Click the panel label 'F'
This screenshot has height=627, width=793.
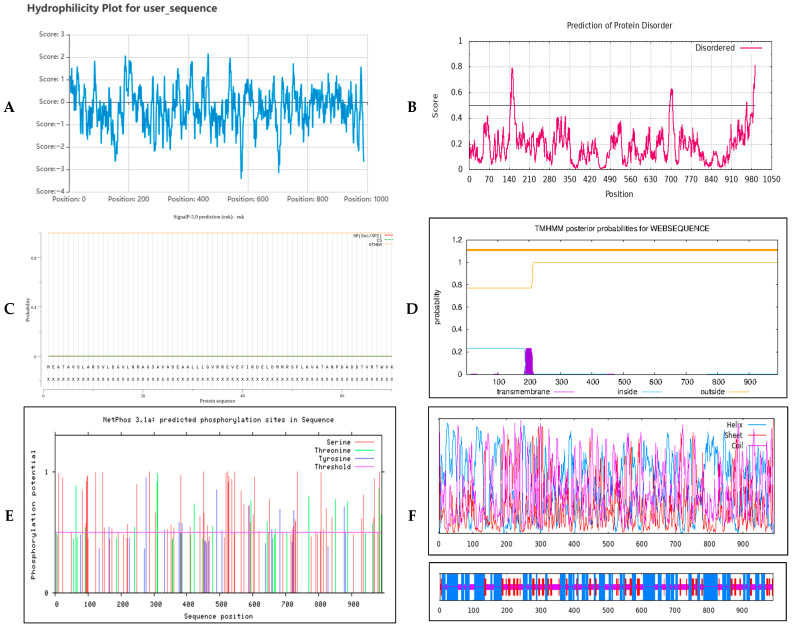412,516
